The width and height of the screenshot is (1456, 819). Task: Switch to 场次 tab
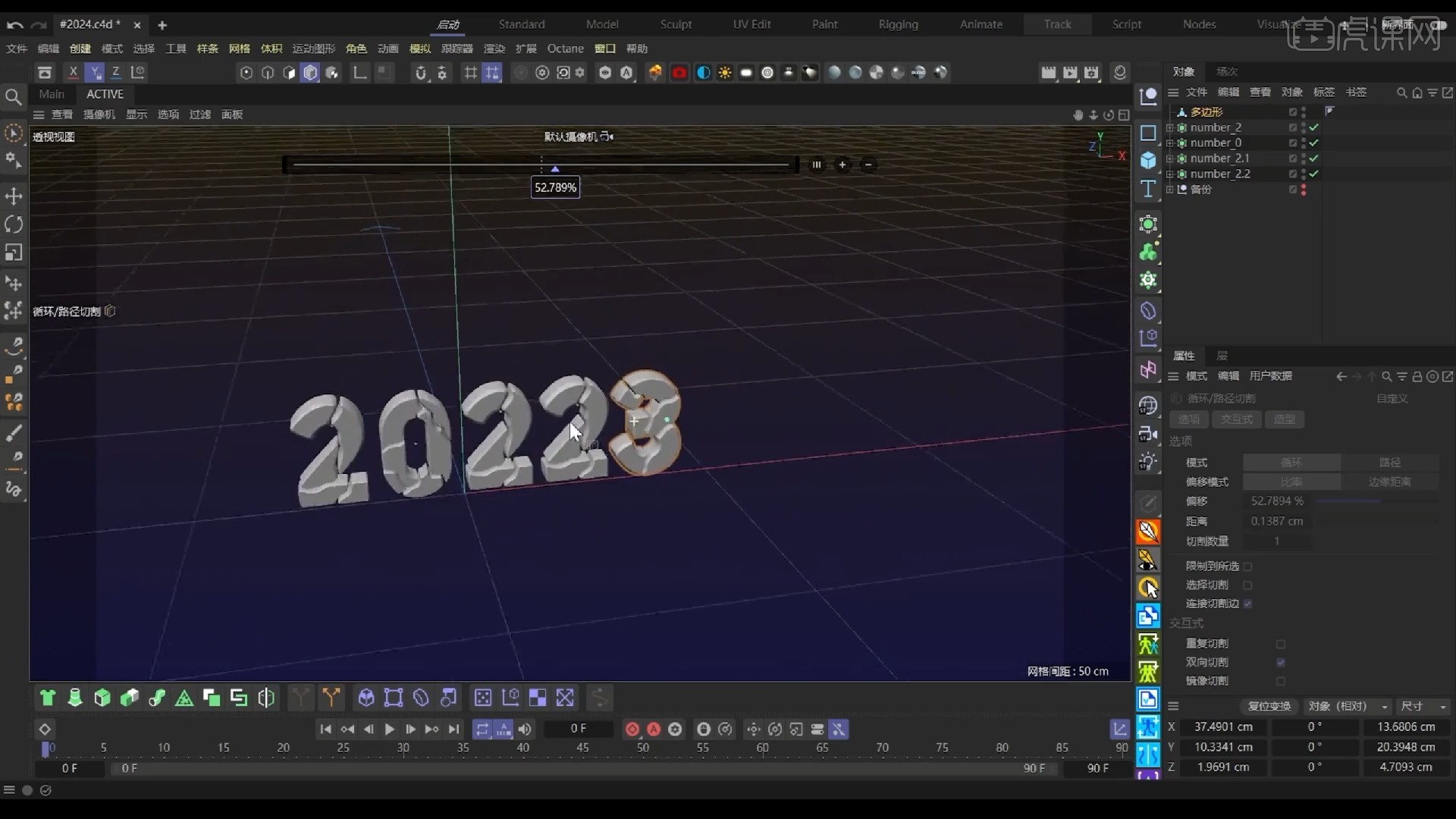pyautogui.click(x=1227, y=71)
